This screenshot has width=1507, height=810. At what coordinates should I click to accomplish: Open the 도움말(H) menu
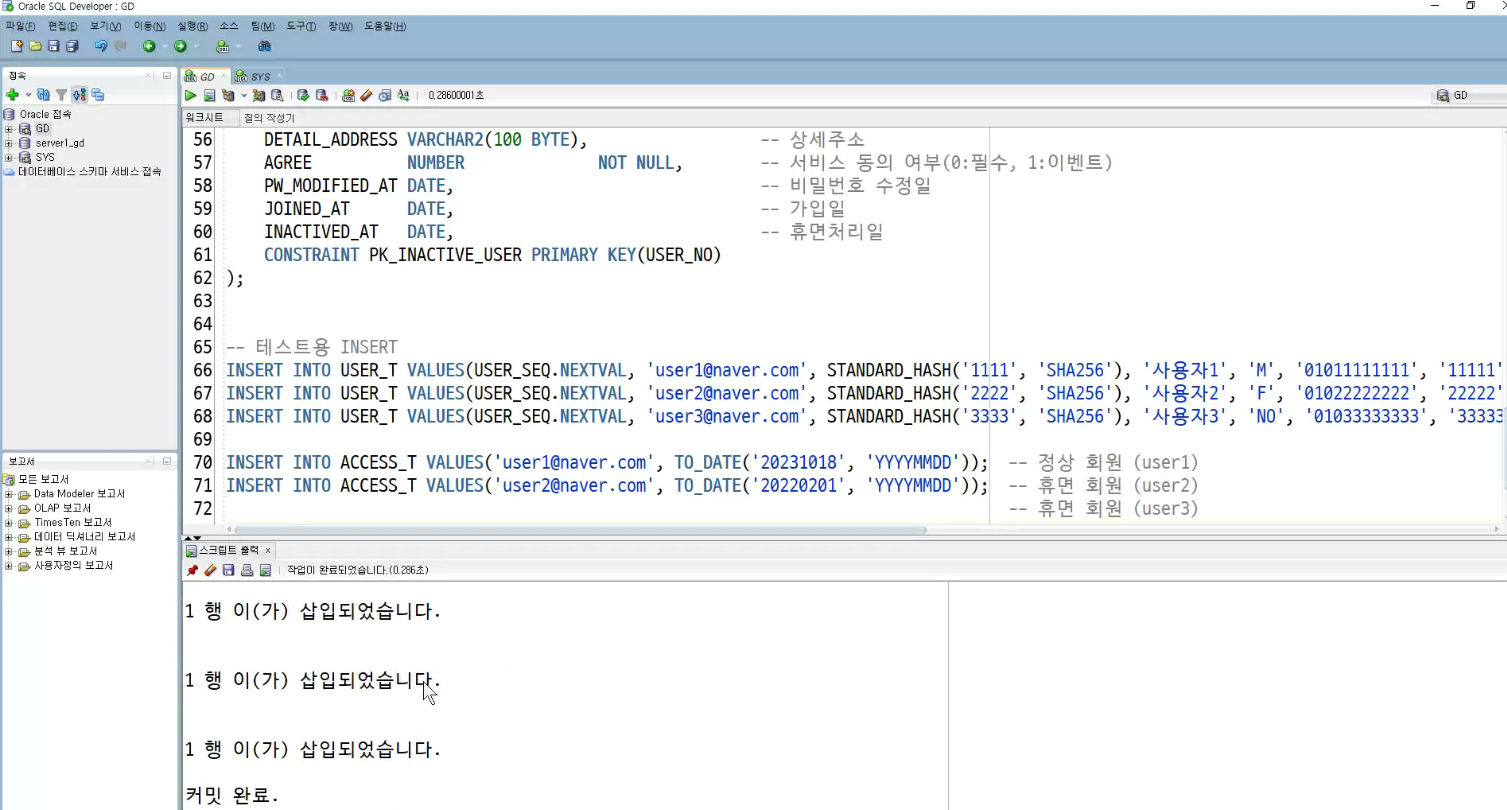pos(385,26)
